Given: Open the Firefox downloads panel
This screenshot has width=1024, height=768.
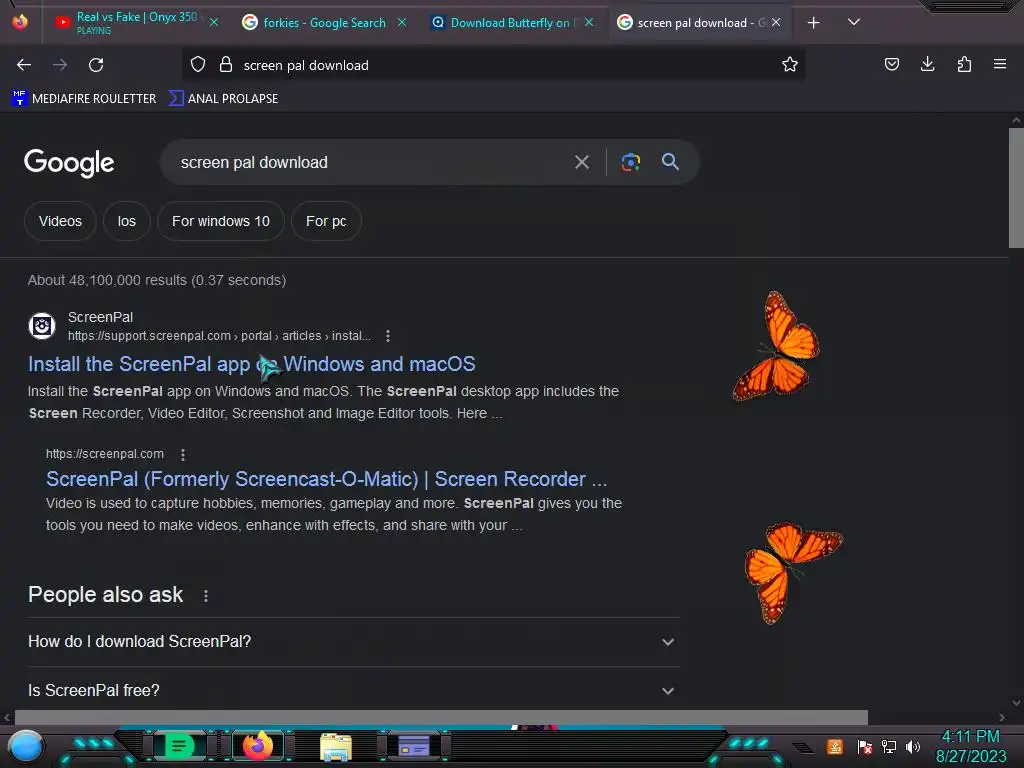Looking at the screenshot, I should pos(927,65).
